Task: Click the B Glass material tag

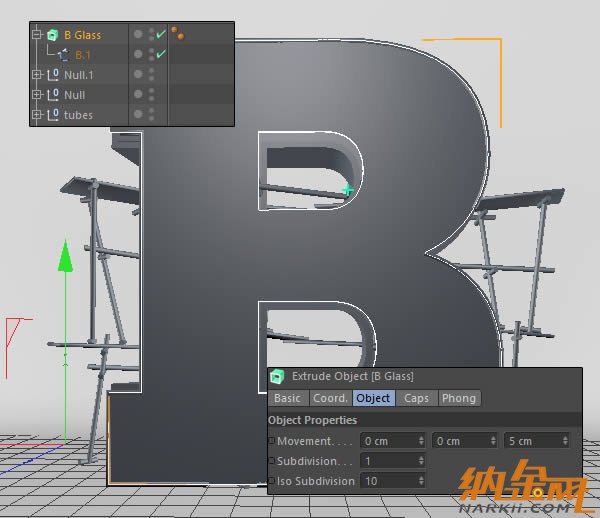Action: click(x=178, y=33)
